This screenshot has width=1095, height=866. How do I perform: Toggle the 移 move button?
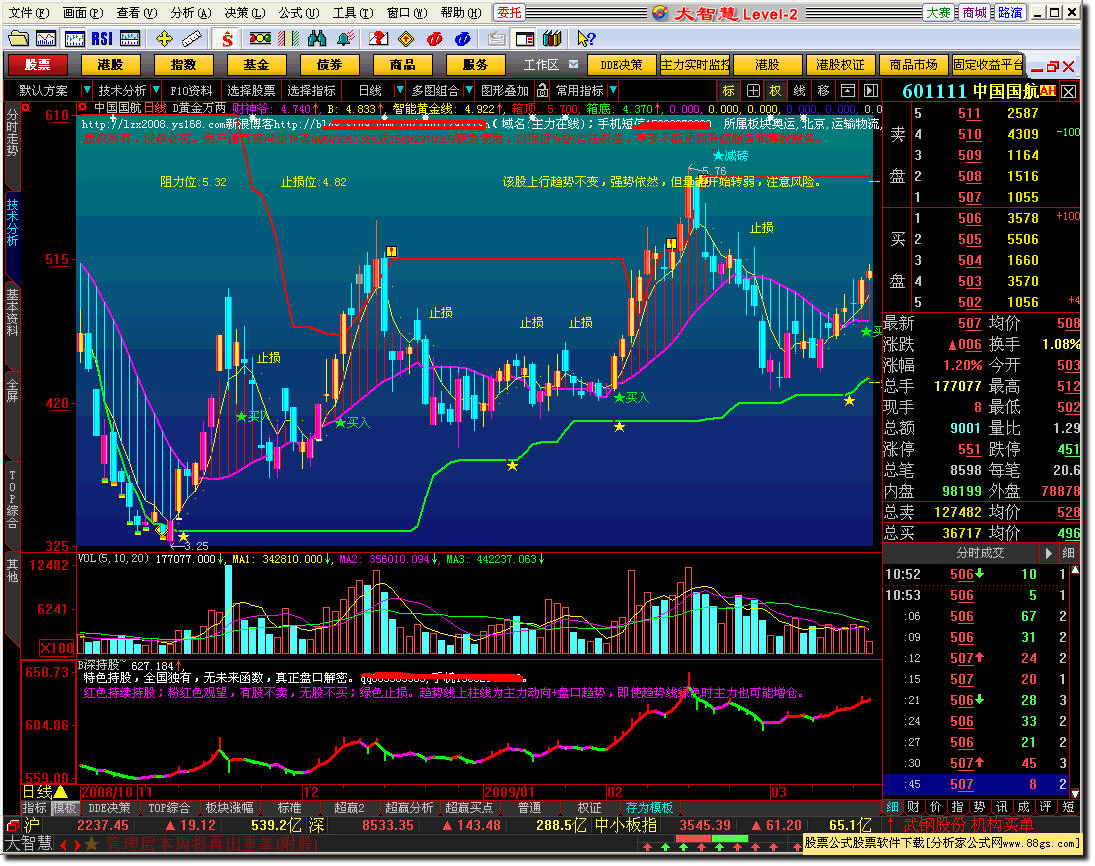click(x=823, y=90)
